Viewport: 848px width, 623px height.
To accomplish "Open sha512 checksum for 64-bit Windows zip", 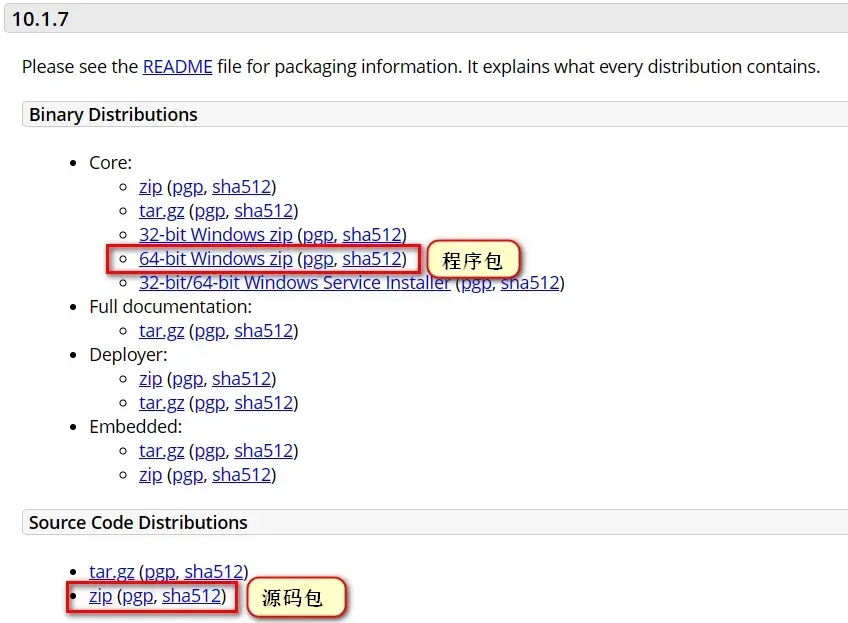I will tap(372, 259).
